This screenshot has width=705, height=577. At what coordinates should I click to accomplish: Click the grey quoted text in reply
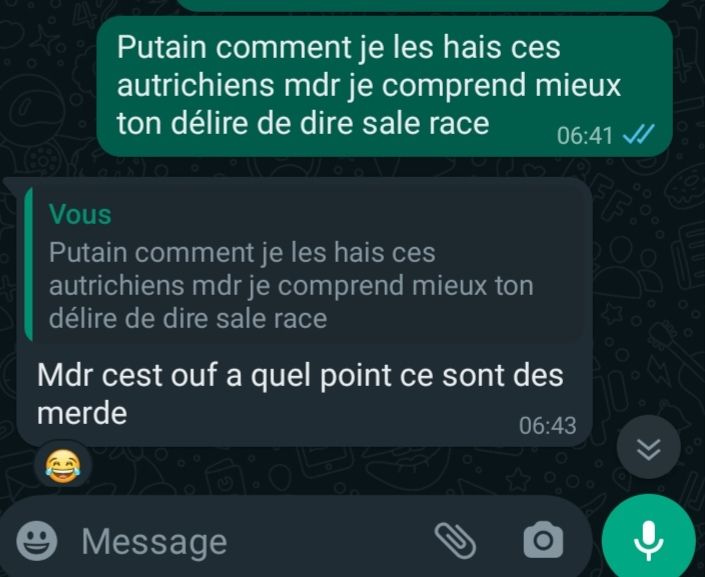(291, 285)
